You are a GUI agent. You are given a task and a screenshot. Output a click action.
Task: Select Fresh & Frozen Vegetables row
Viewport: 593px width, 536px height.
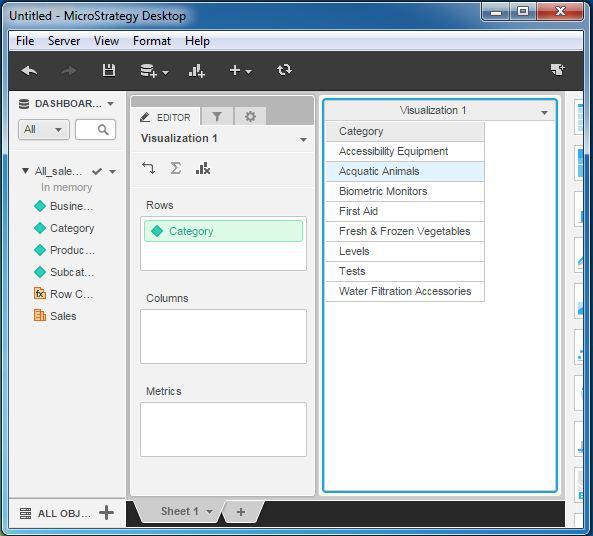pyautogui.click(x=405, y=231)
